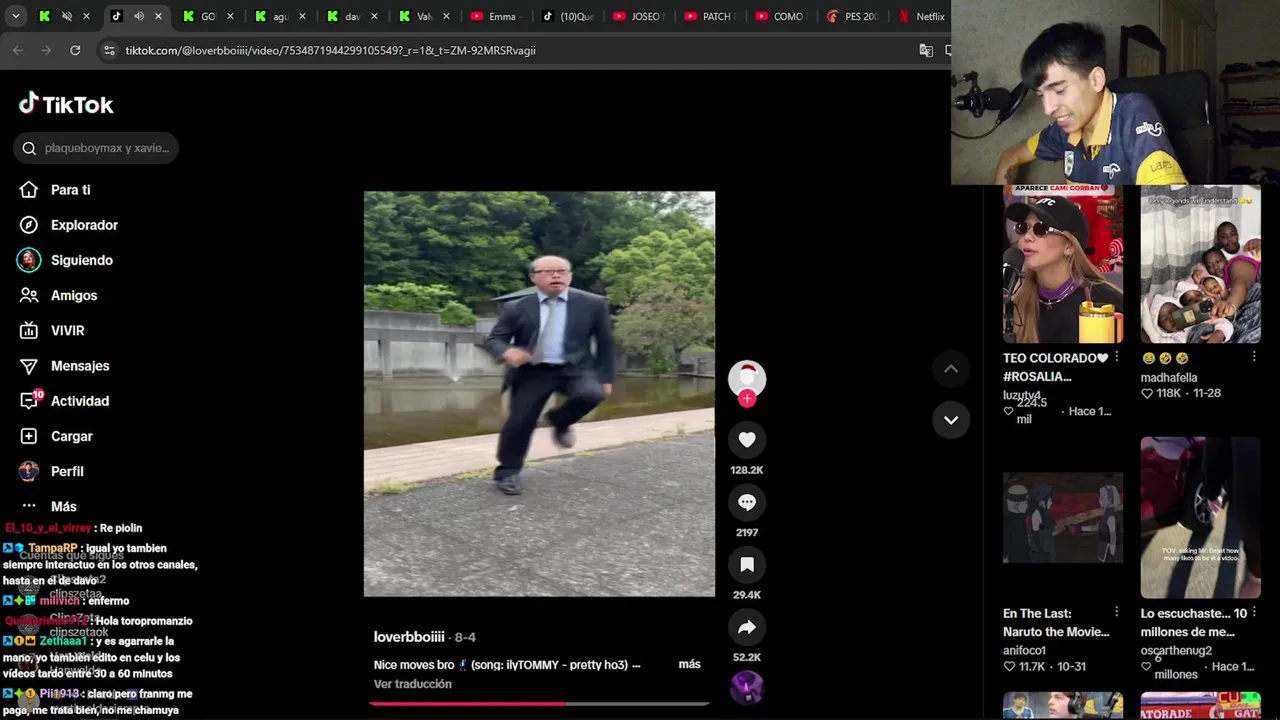
Task: Open madhafella babies video thumbnail
Action: [1200, 264]
